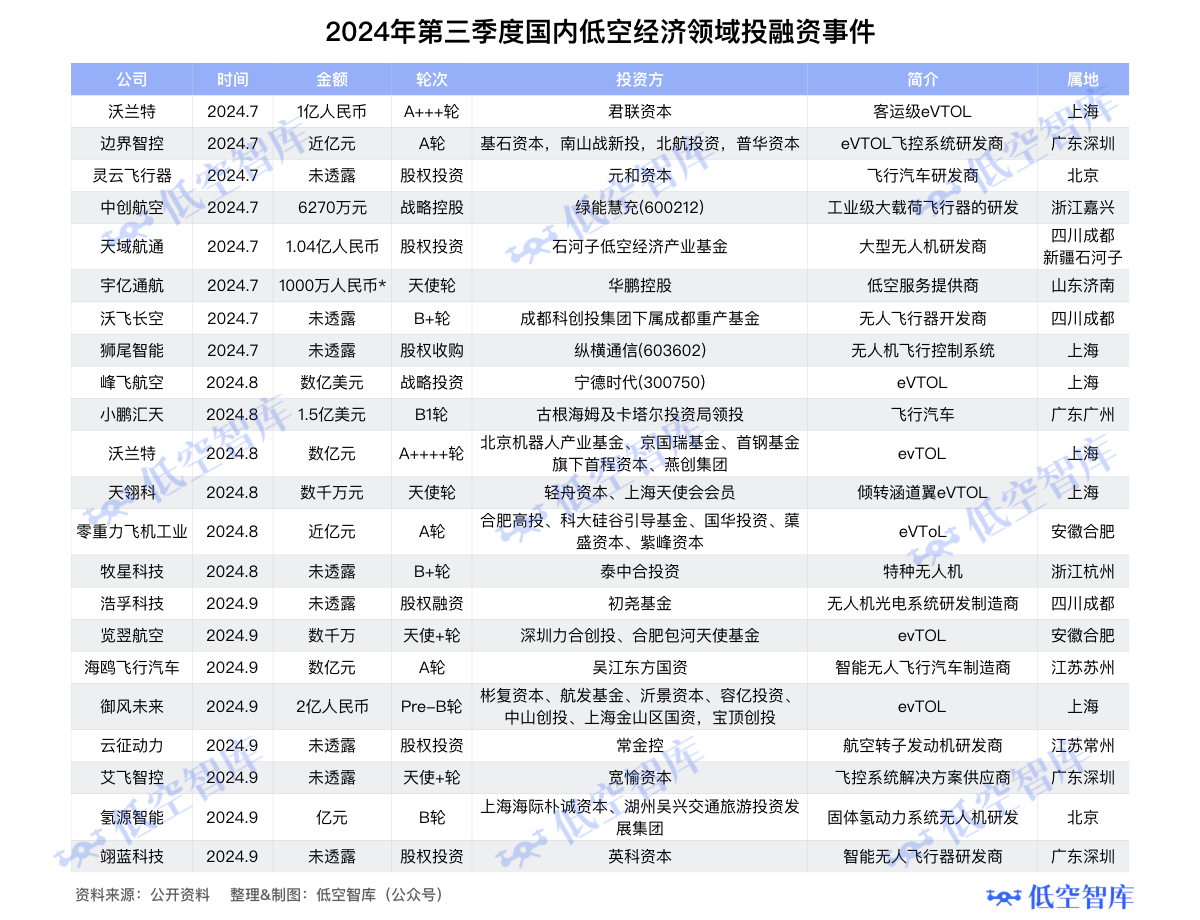Click the chart title about 2024年第三季度
Image resolution: width=1200 pixels, height=920 pixels.
[600, 32]
